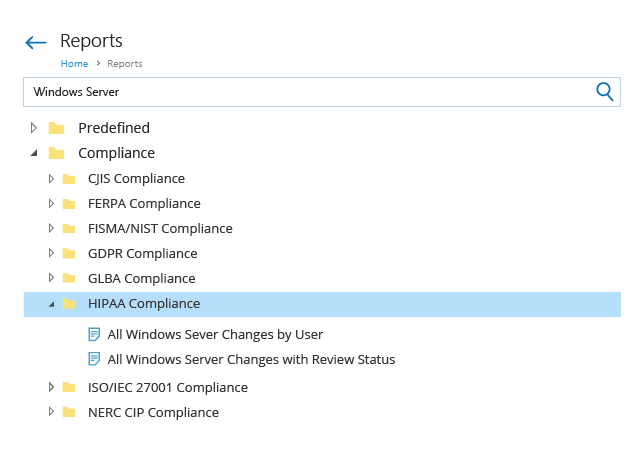Expand the ISO/IEC 27001 Compliance folder

point(51,387)
